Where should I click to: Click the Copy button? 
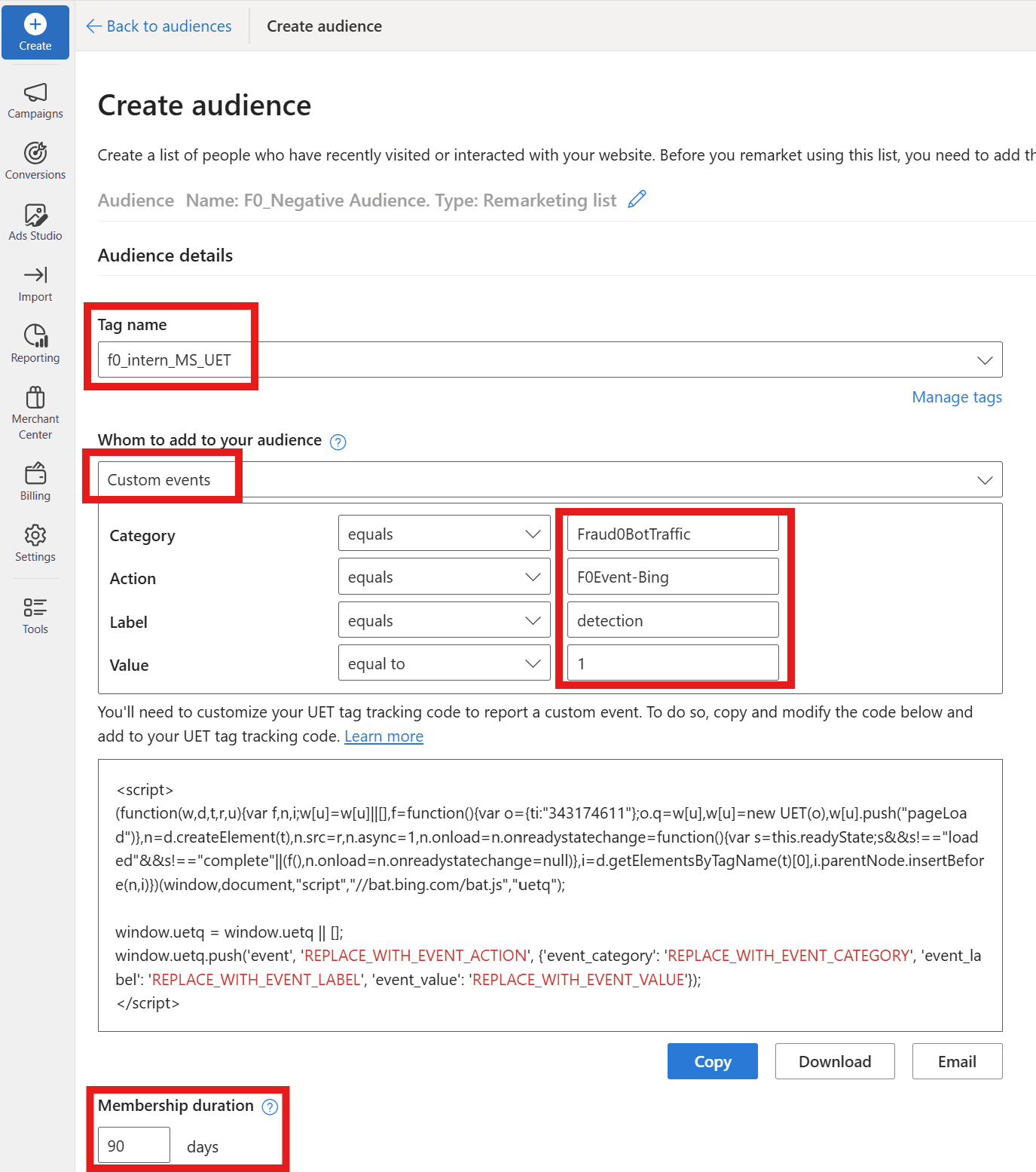pyautogui.click(x=713, y=1062)
